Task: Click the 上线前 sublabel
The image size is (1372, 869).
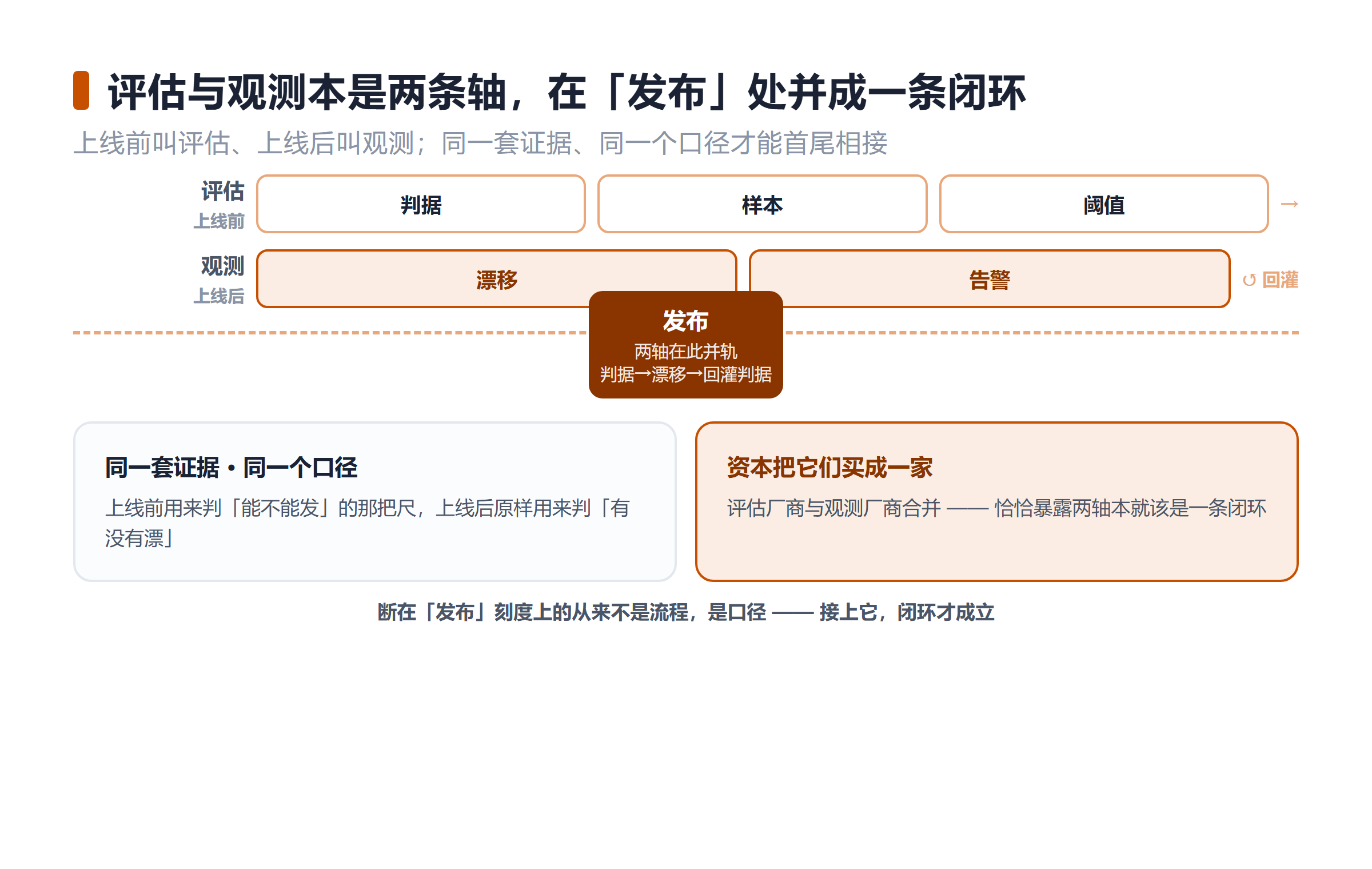Action: (219, 221)
